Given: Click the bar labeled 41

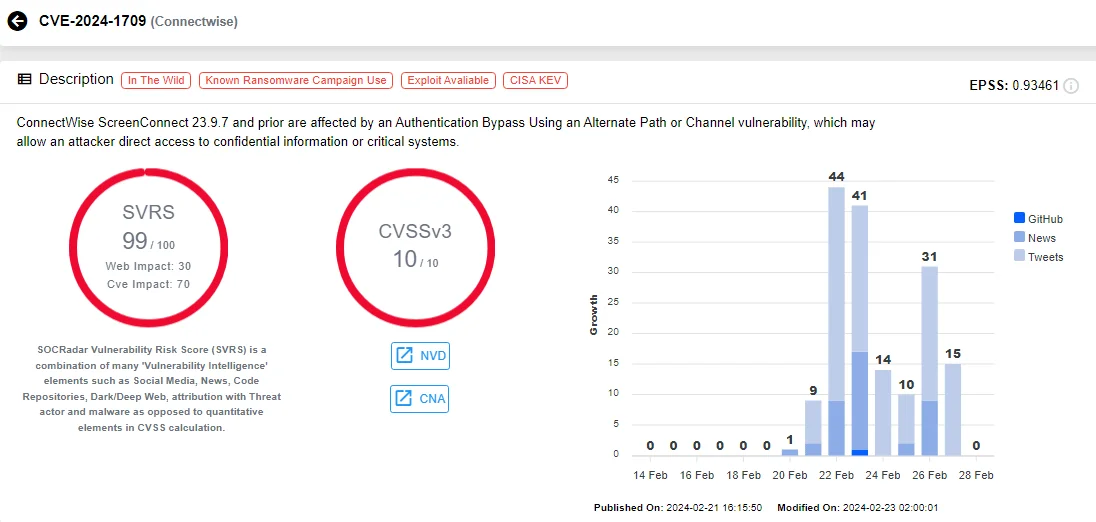Looking at the screenshot, I should [860, 331].
